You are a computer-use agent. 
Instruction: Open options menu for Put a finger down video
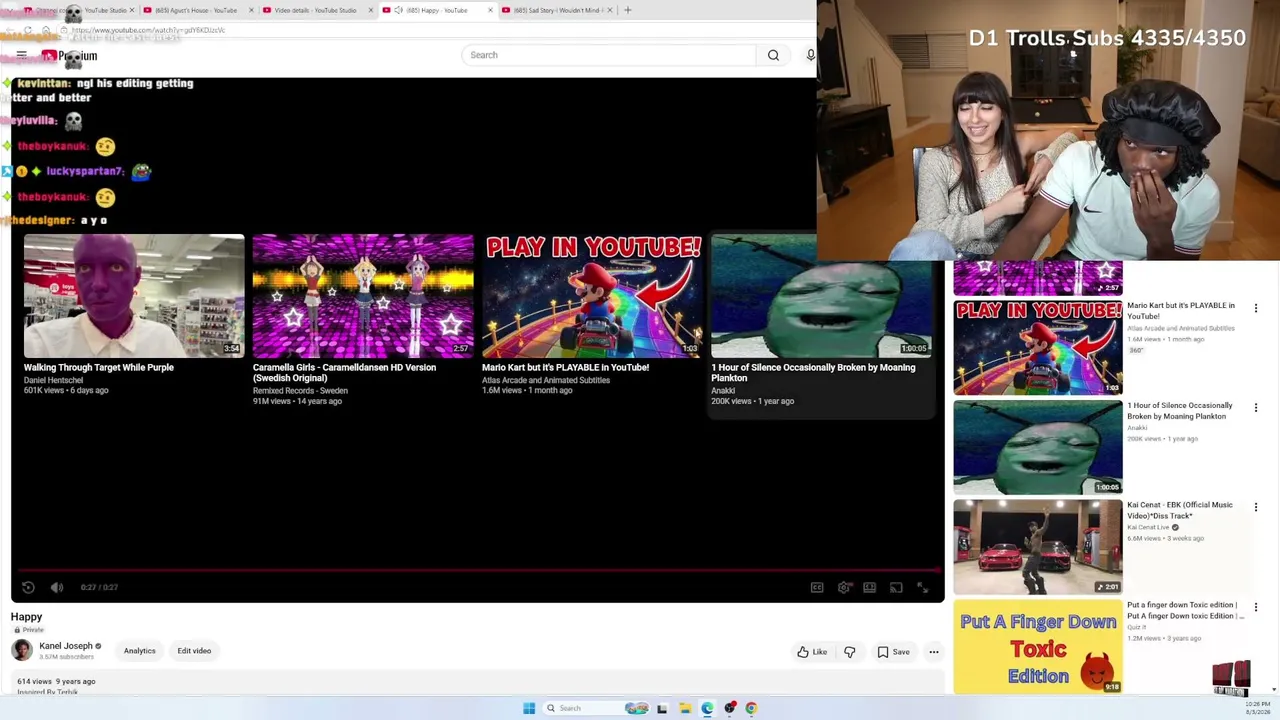coord(1256,608)
